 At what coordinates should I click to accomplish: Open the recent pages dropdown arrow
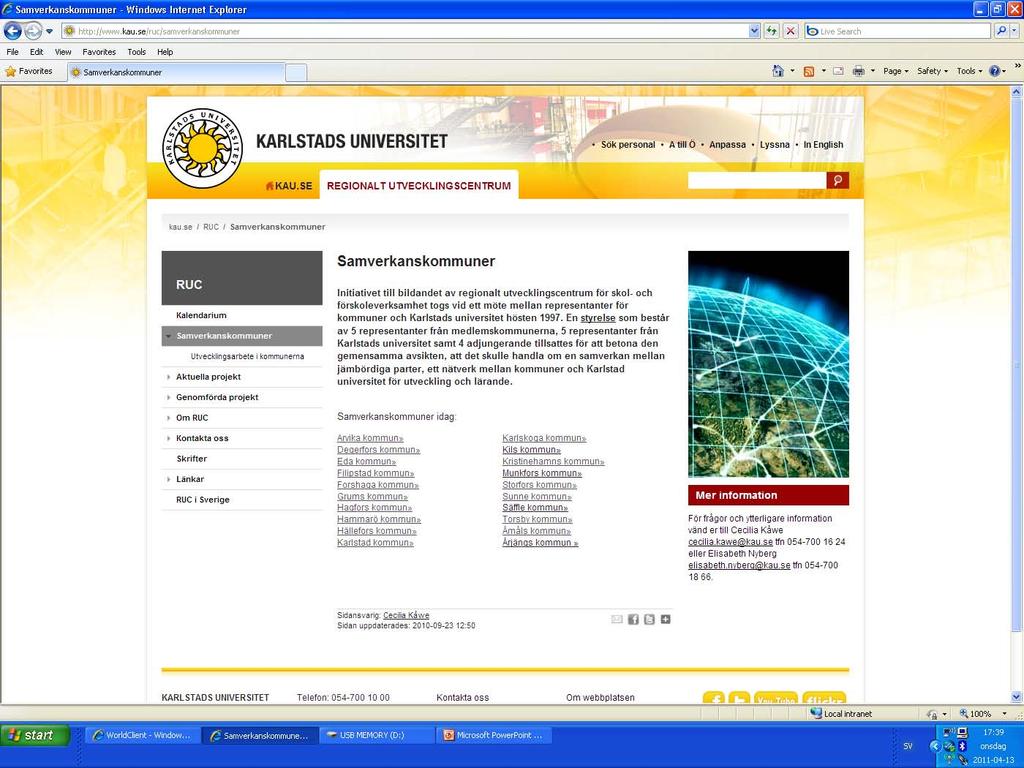pos(49,31)
